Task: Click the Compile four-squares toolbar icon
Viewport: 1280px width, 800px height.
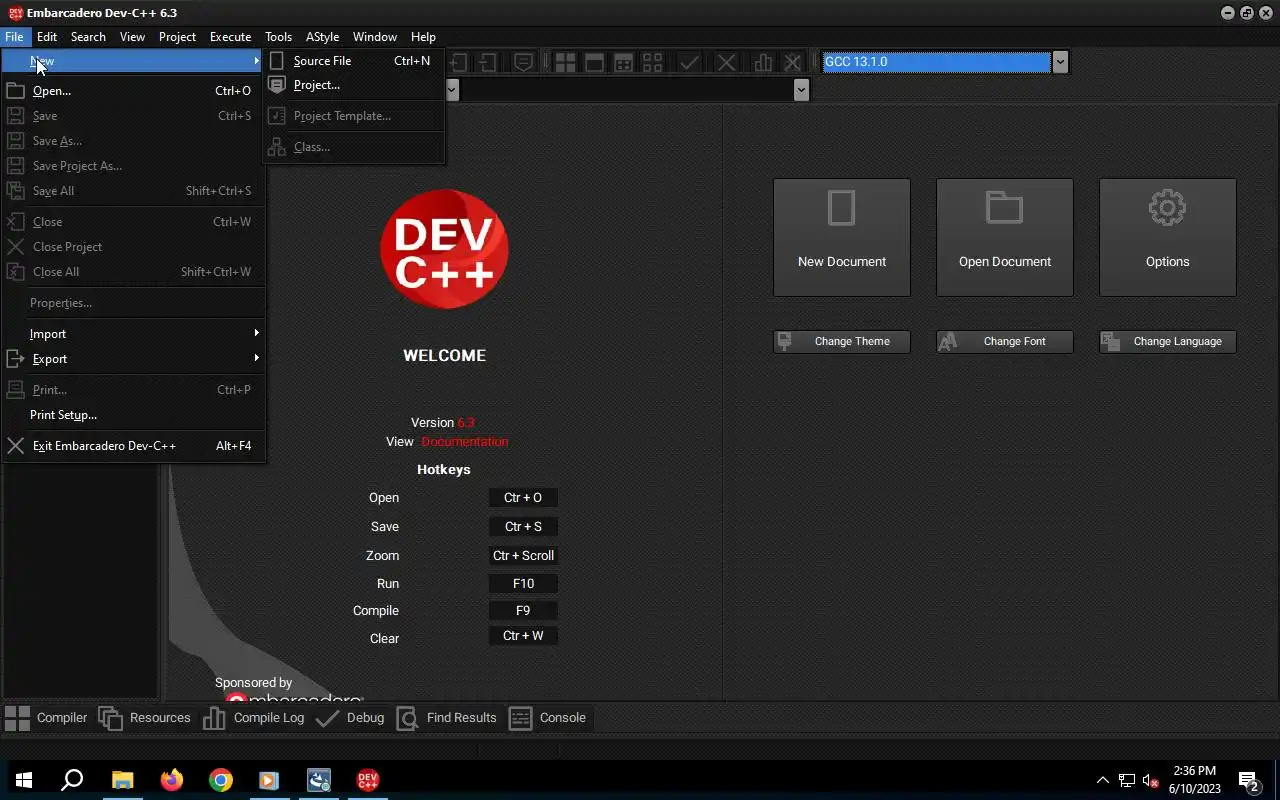Action: (x=565, y=62)
